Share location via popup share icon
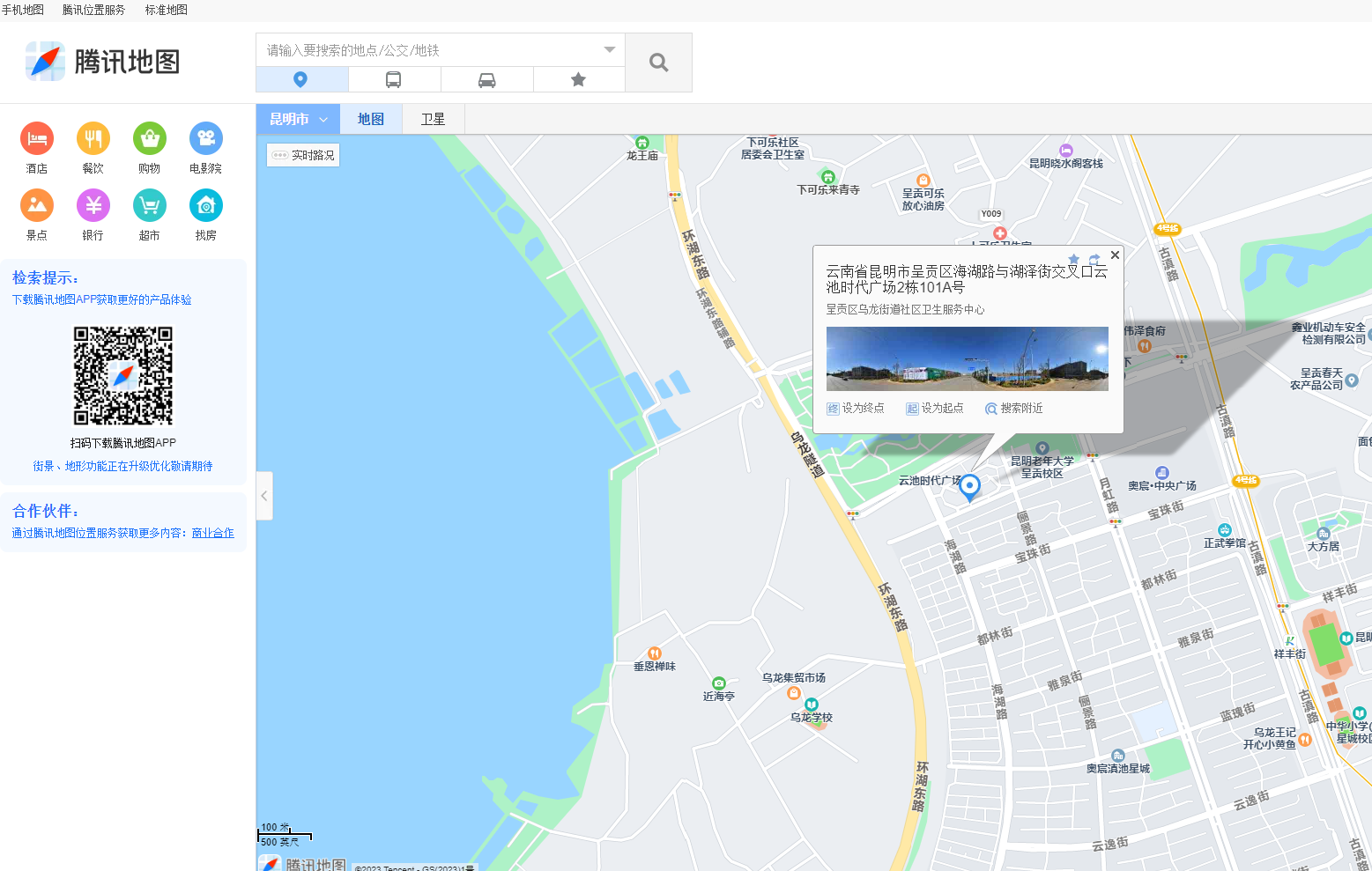This screenshot has width=1372, height=871. 1094,259
